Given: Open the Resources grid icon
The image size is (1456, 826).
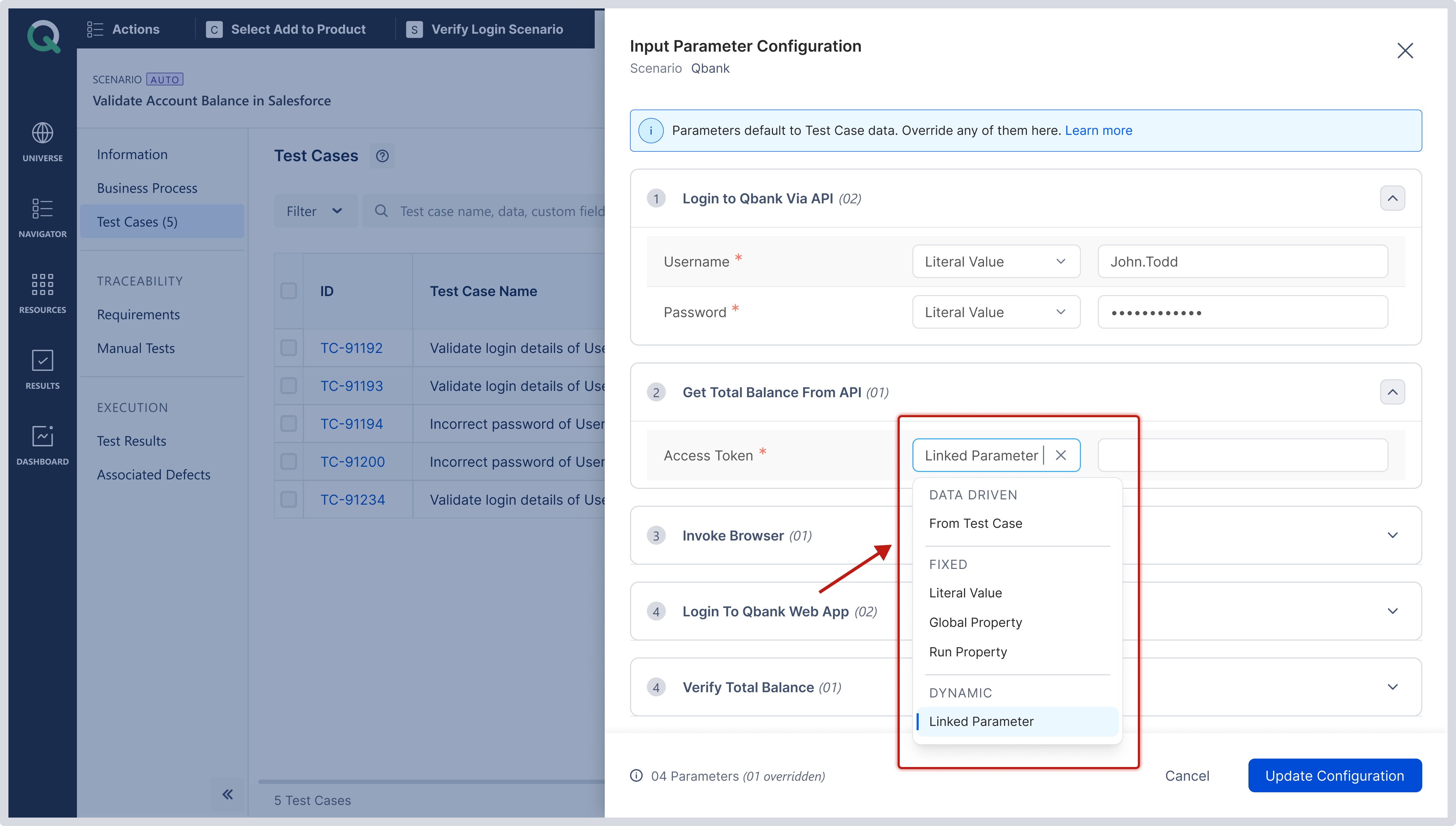Looking at the screenshot, I should click(x=42, y=284).
